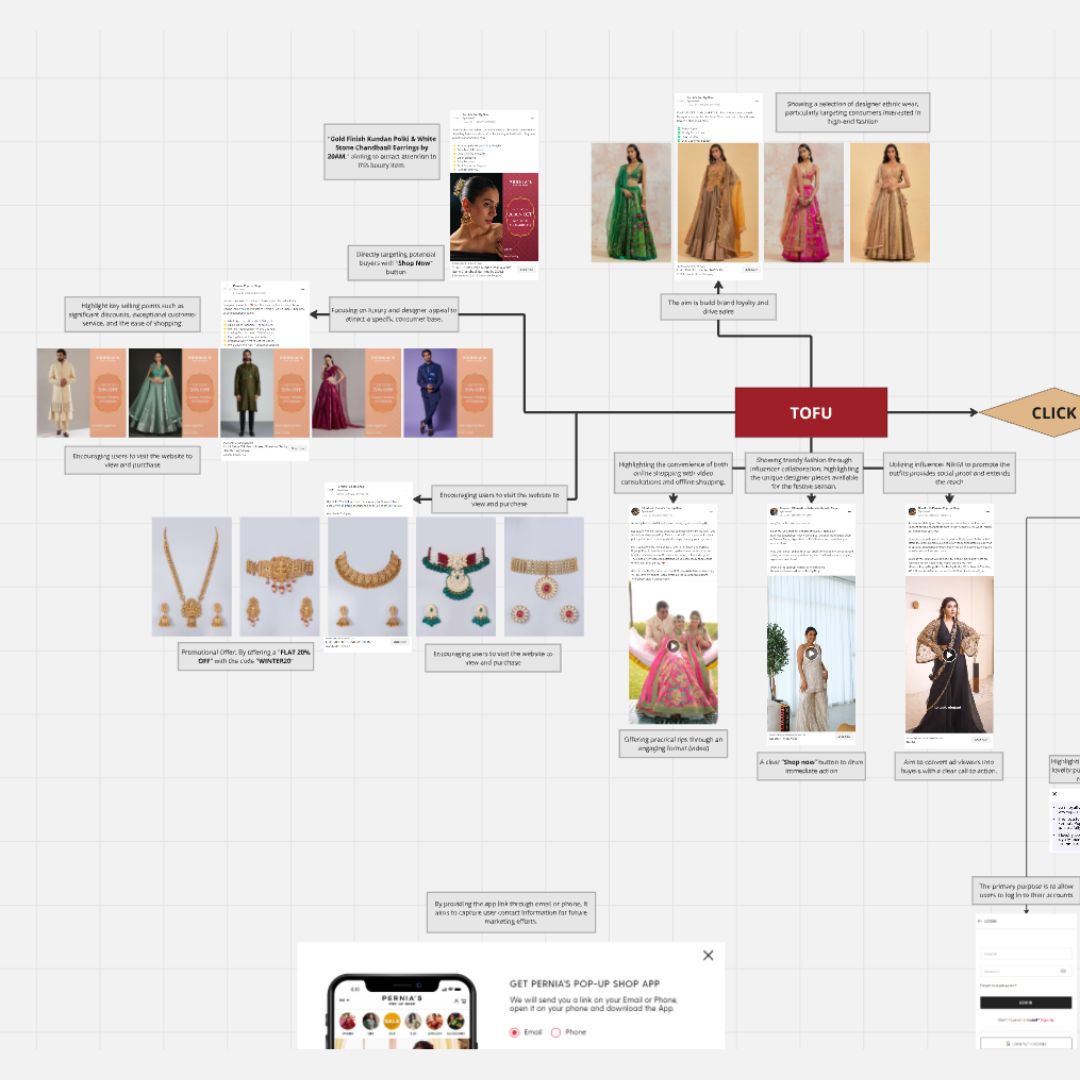
Task: Select the hot pink lehenga model image
Action: (x=804, y=202)
